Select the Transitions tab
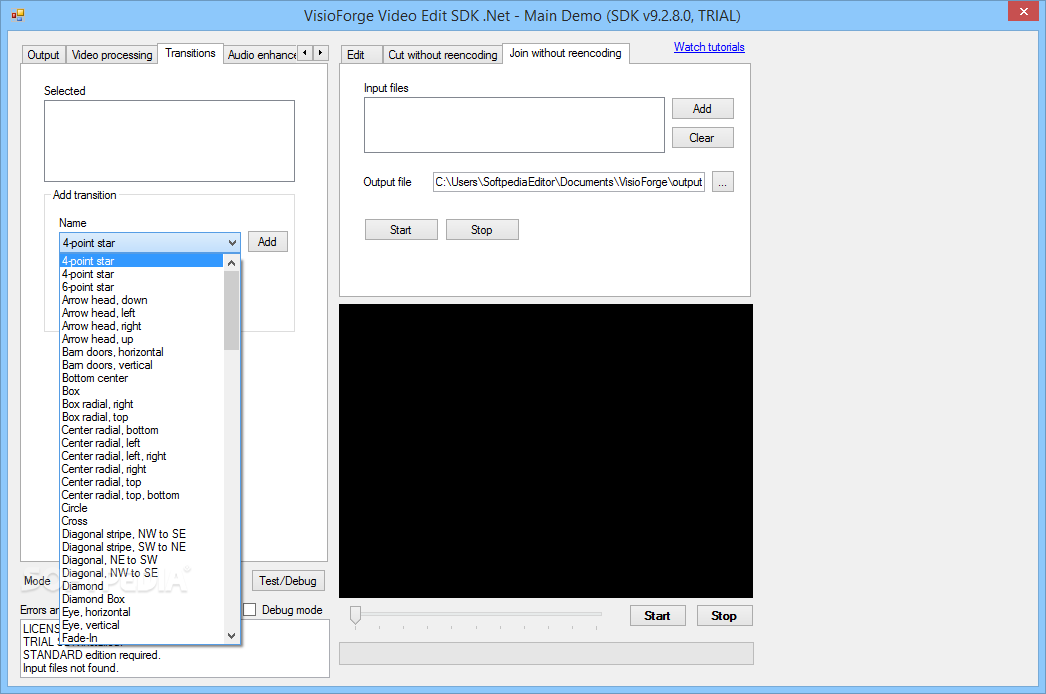 [x=190, y=53]
